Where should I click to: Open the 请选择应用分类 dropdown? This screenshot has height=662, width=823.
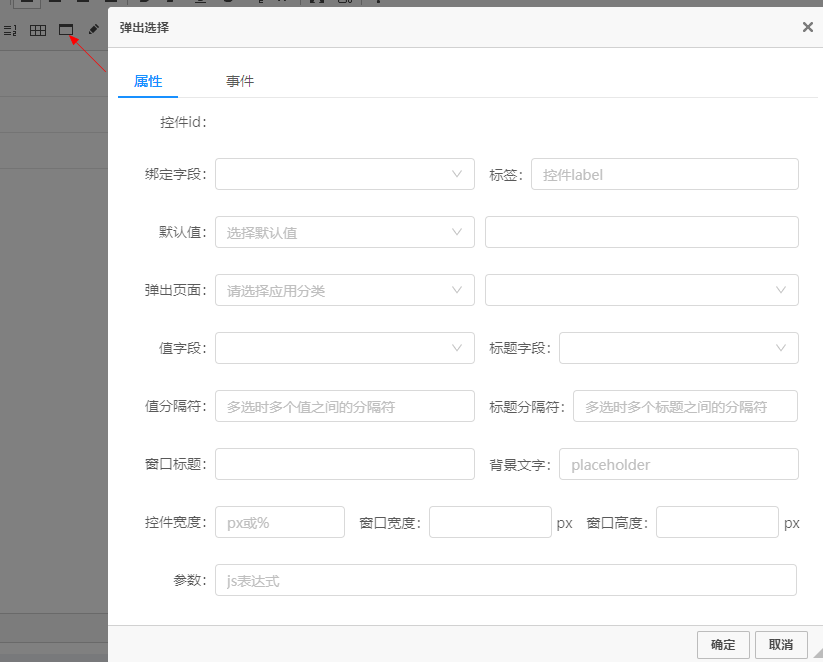345,290
